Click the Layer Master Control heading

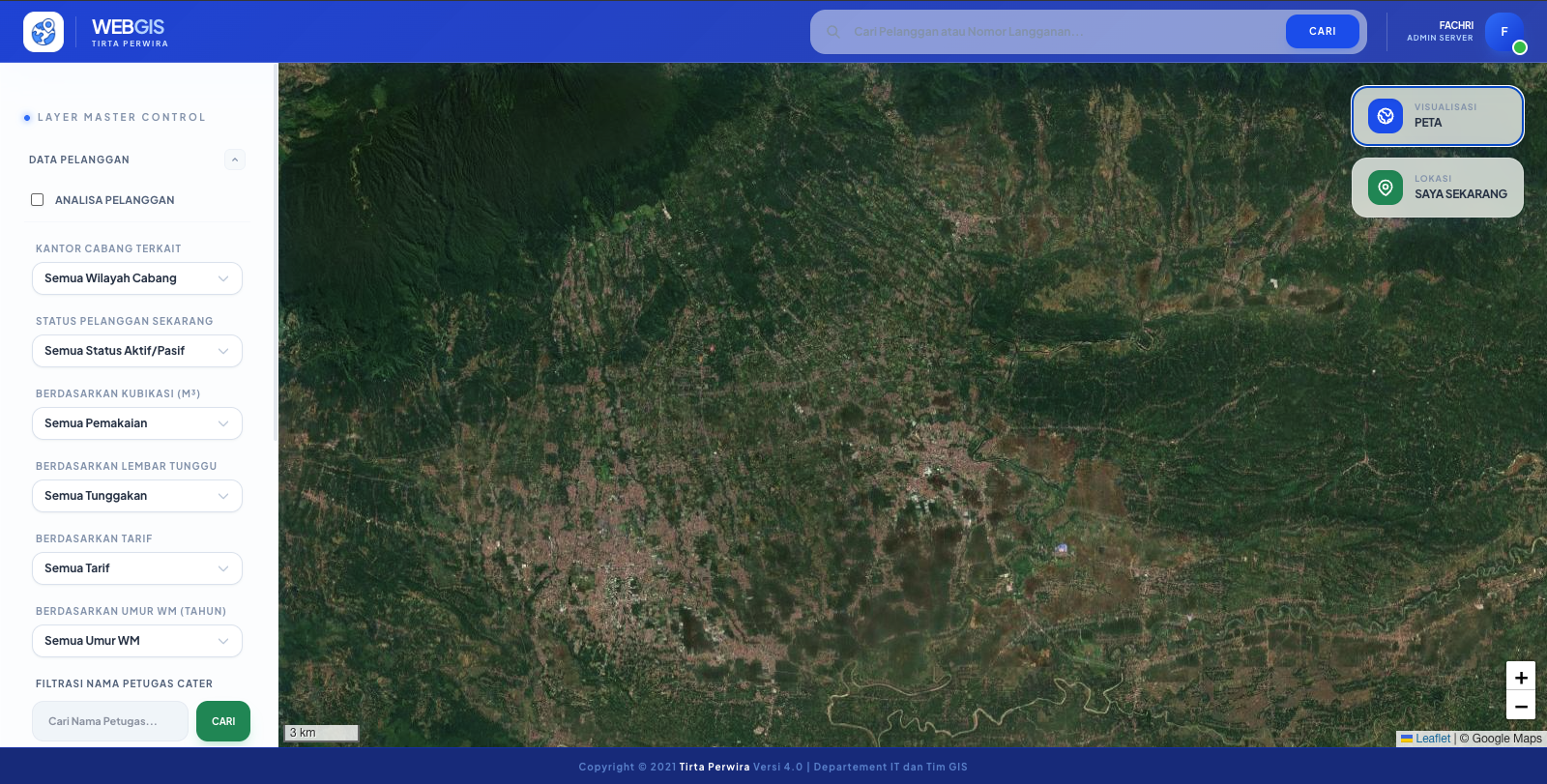(122, 118)
